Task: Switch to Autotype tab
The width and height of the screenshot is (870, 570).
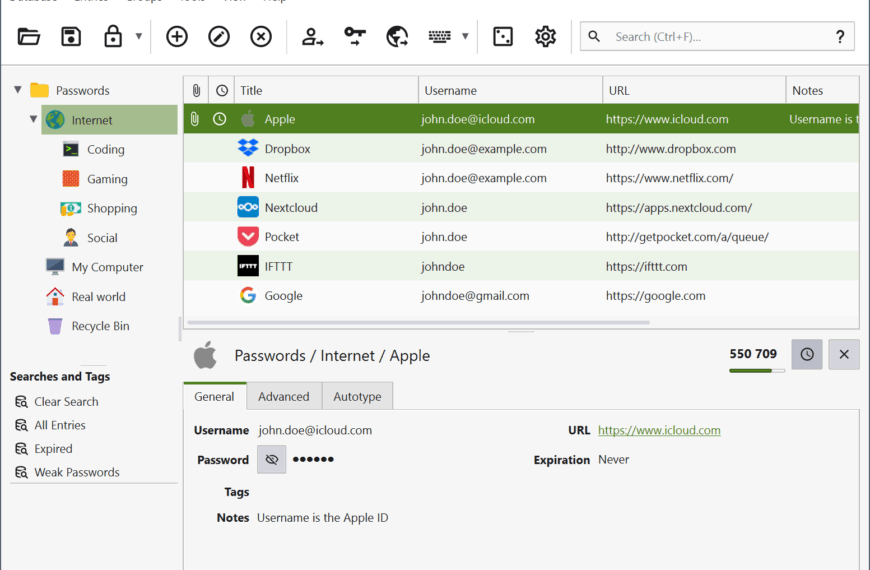Action: click(x=357, y=396)
